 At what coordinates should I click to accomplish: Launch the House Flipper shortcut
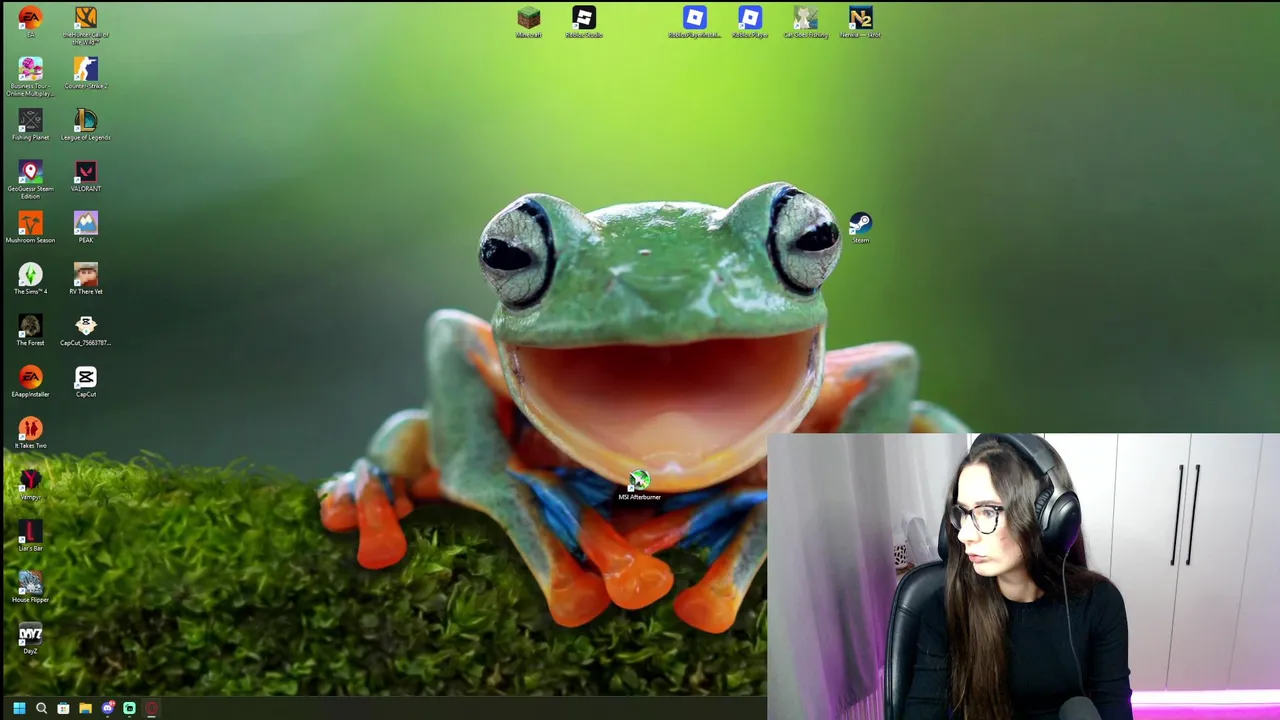(x=30, y=582)
